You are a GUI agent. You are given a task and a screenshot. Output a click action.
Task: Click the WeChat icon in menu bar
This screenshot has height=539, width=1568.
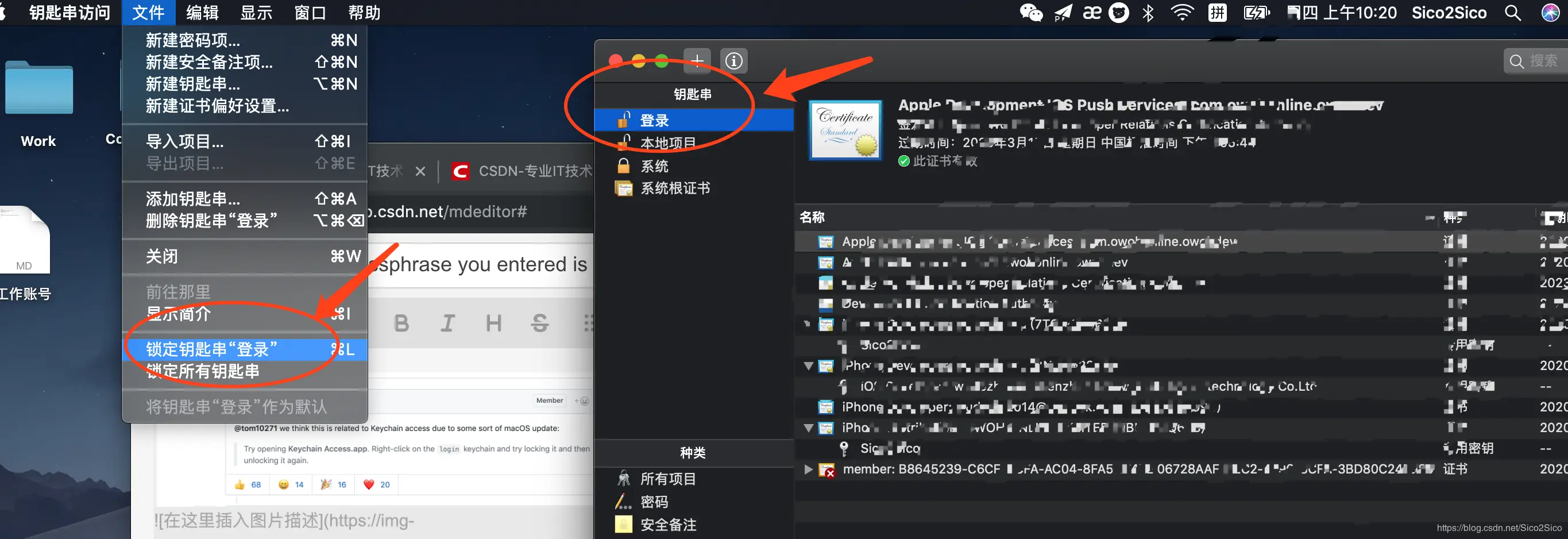click(x=1031, y=12)
